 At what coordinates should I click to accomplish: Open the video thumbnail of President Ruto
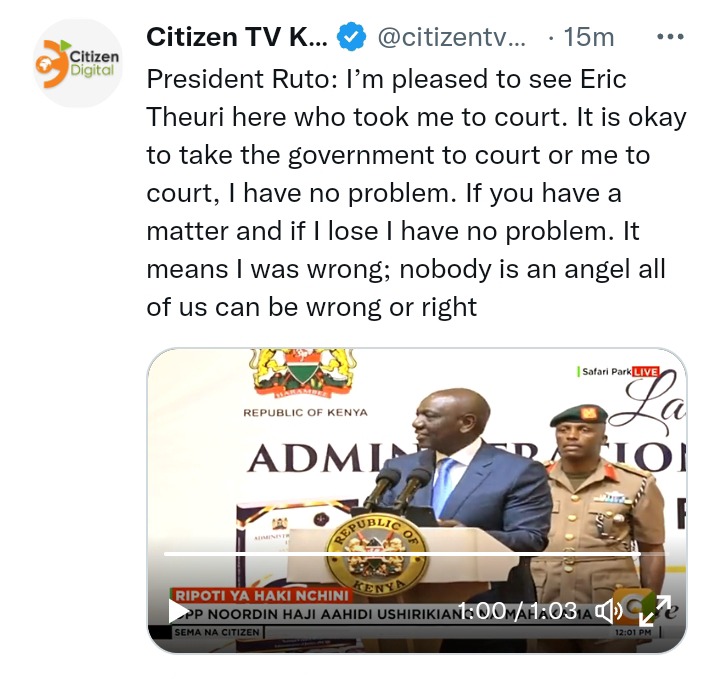416,500
